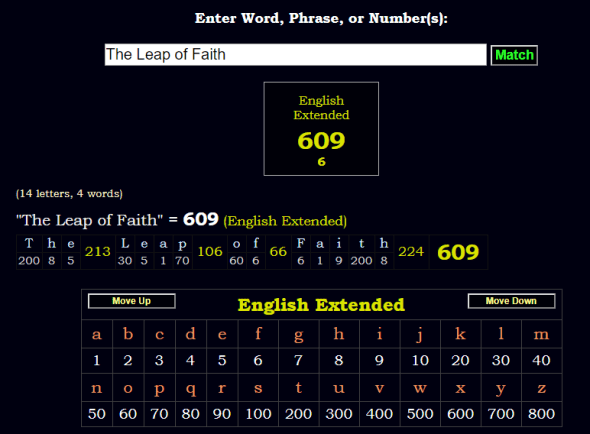Click value 600 in cipher table
This screenshot has height=434, width=590.
(460, 414)
